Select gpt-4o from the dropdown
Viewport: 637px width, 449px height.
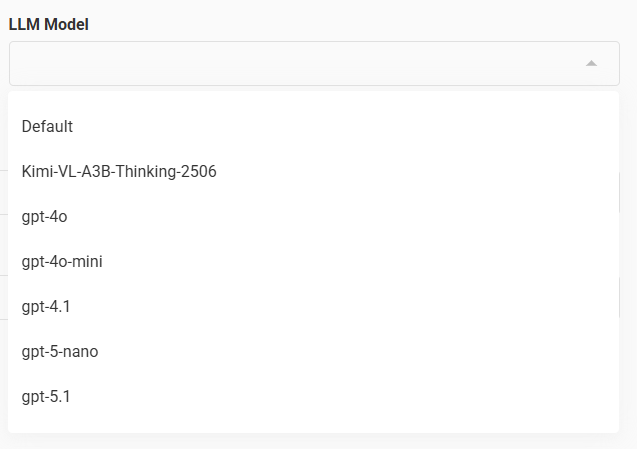(44, 217)
